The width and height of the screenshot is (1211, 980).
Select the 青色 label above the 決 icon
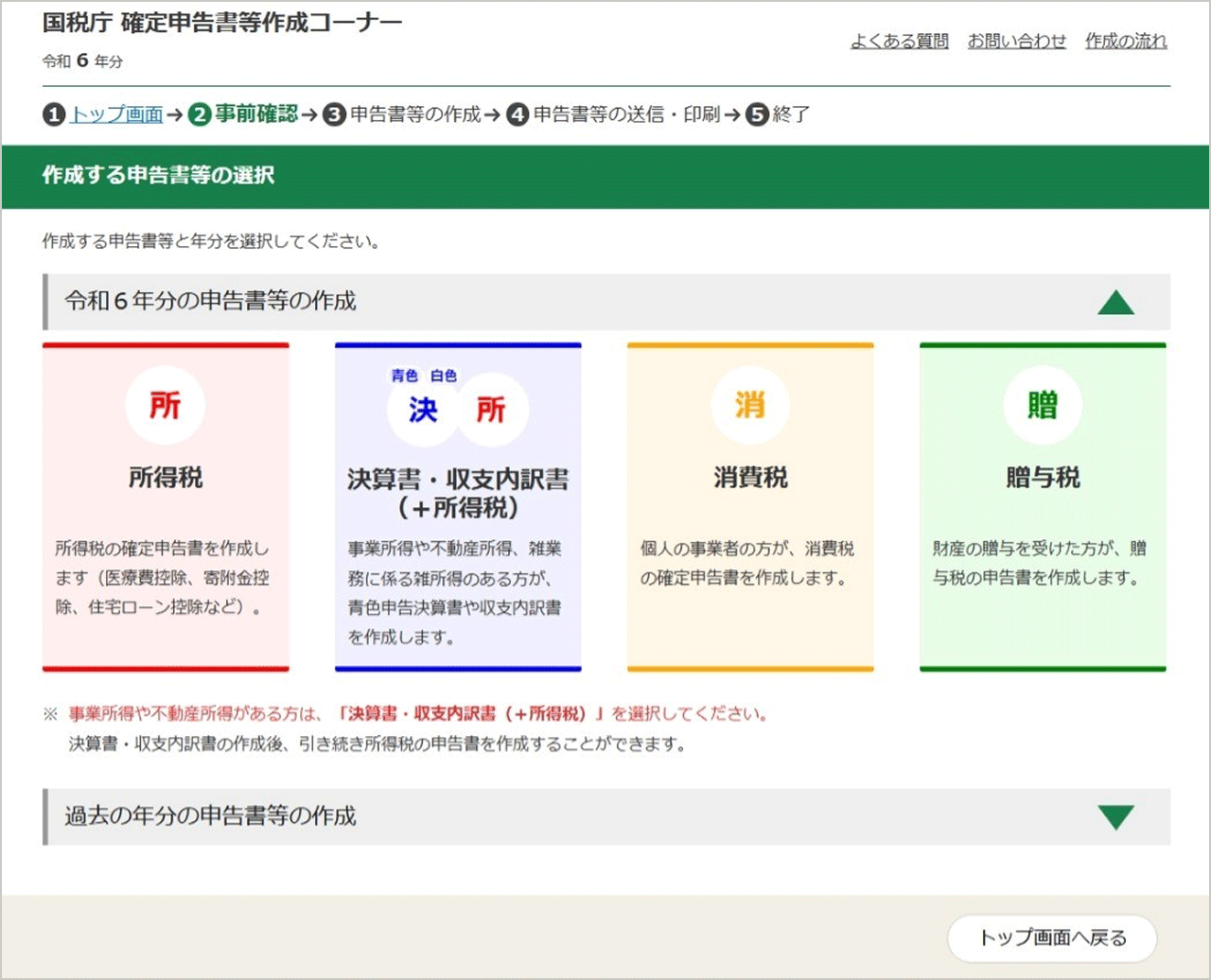coord(405,374)
